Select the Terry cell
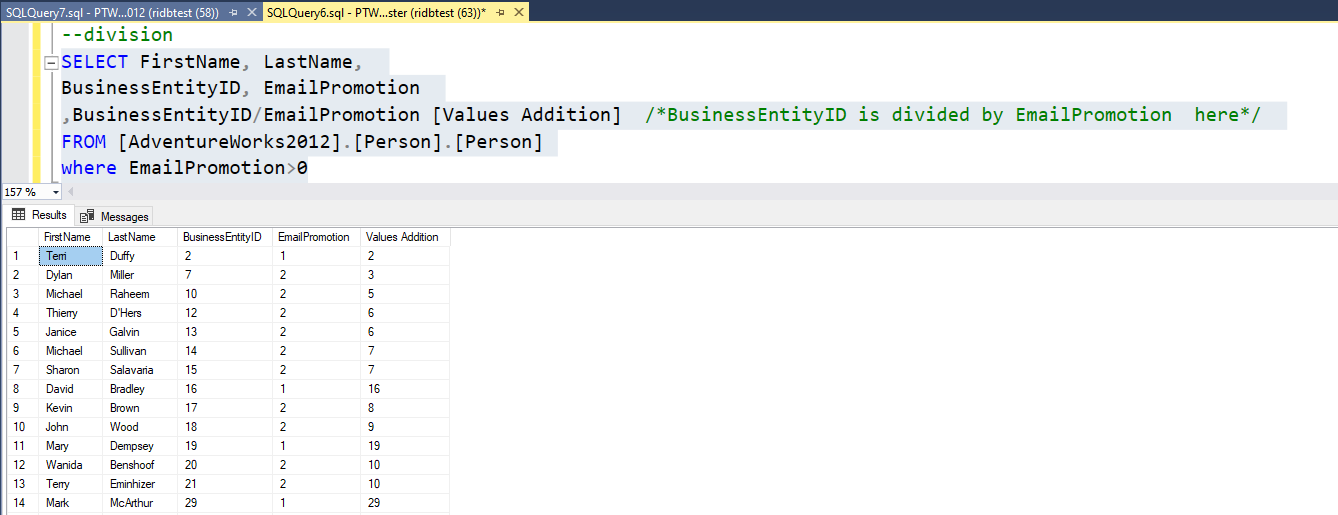Viewport: 1338px width, 515px height. click(x=70, y=484)
